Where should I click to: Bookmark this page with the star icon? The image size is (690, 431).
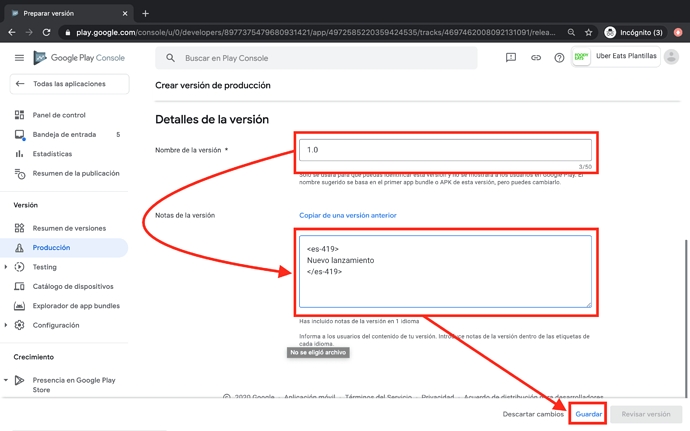[x=588, y=32]
